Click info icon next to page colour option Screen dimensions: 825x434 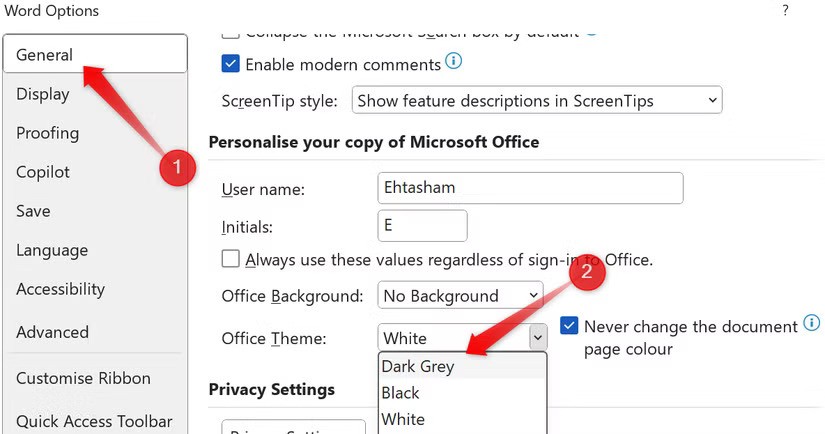click(811, 324)
